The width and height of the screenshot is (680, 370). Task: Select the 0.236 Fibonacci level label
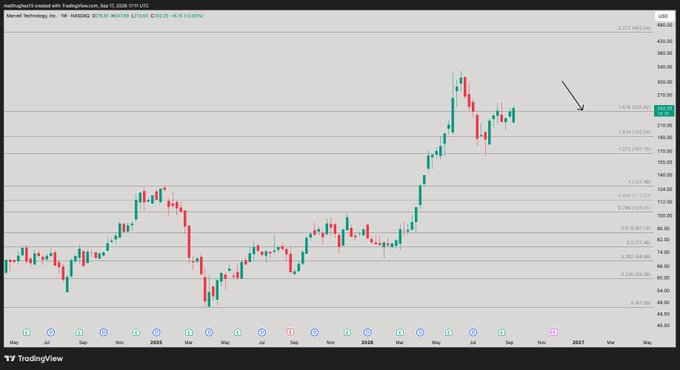[x=636, y=275]
